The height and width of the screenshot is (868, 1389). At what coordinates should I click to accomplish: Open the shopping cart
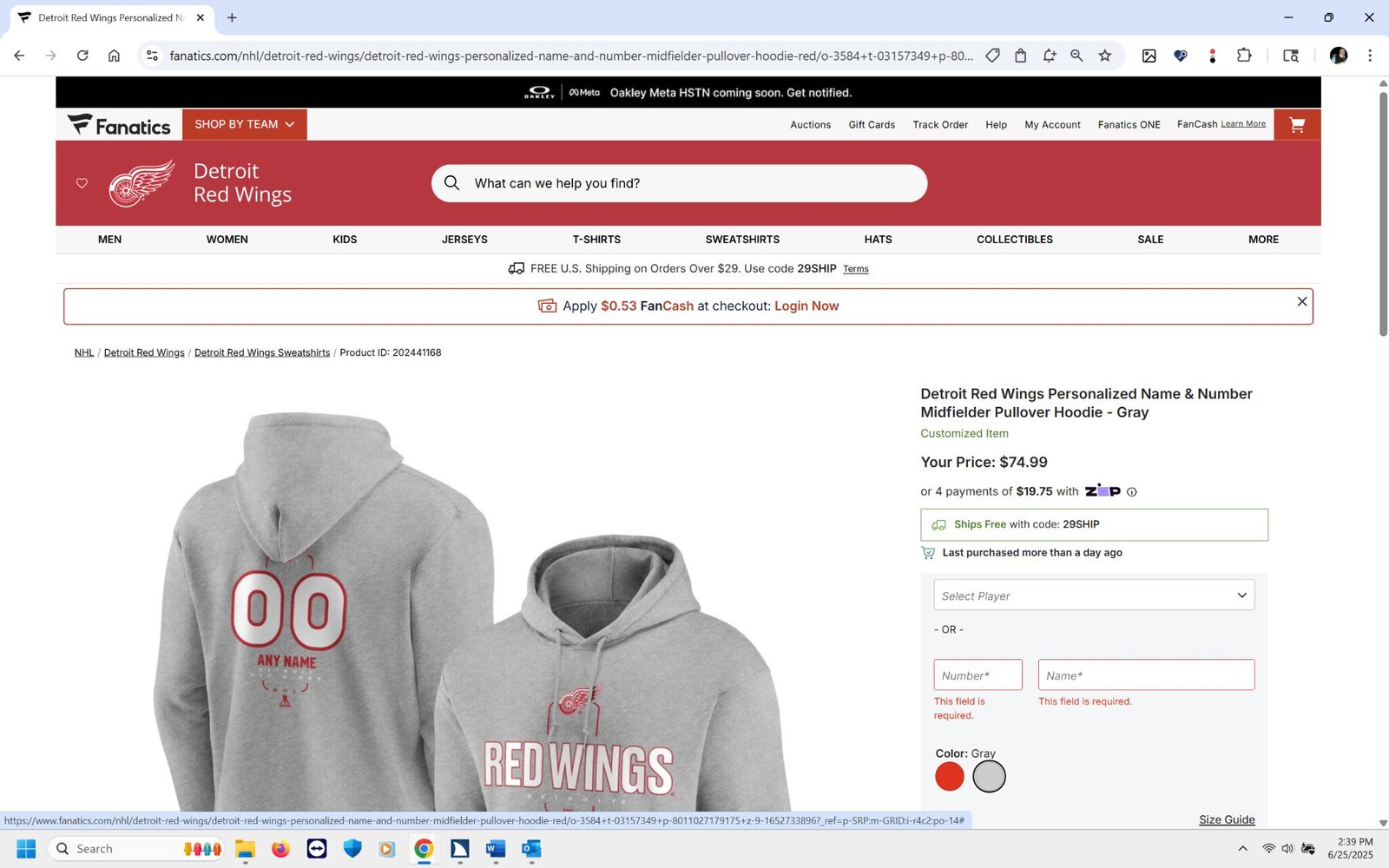coord(1297,125)
